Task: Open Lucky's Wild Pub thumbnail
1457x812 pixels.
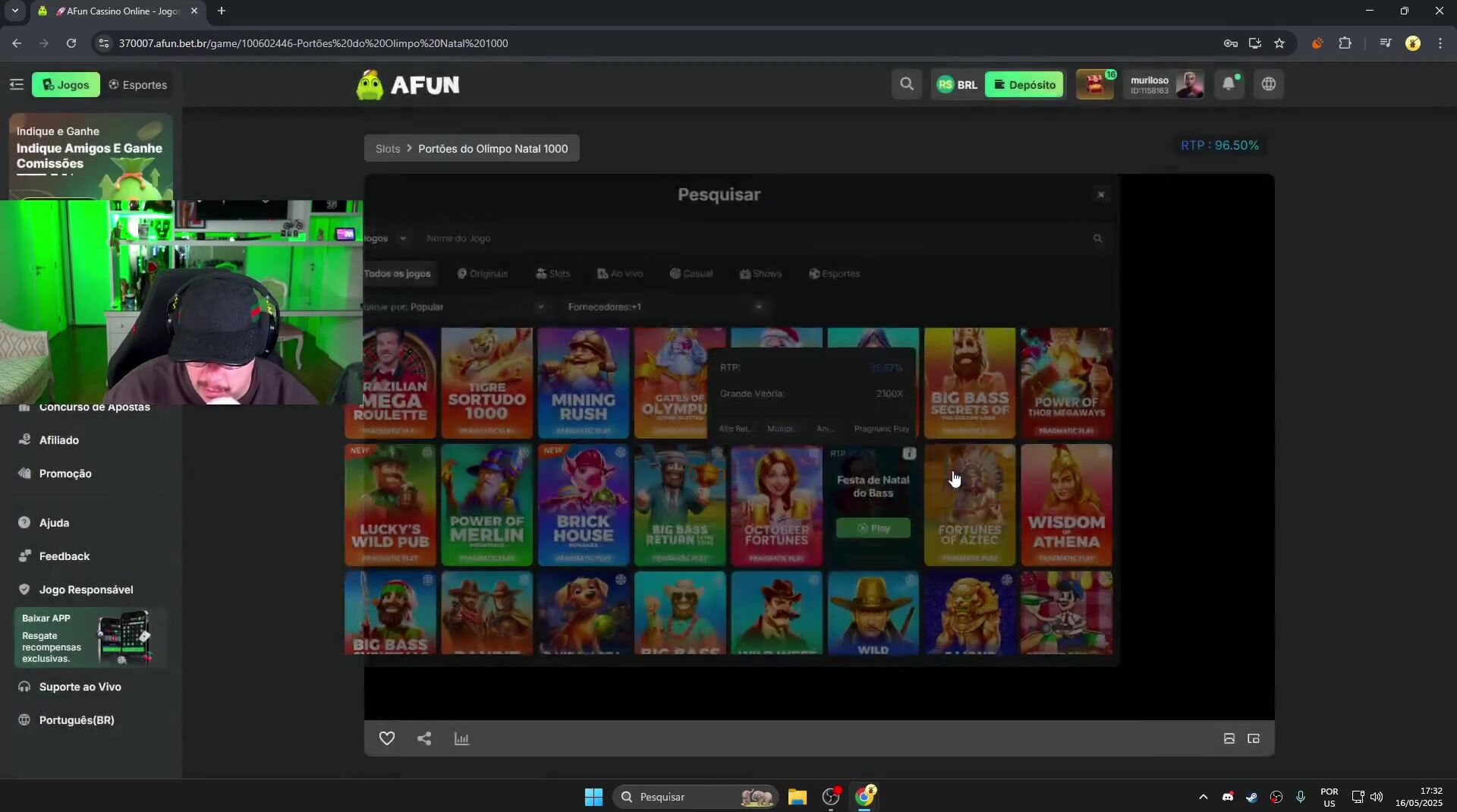Action: click(x=390, y=505)
